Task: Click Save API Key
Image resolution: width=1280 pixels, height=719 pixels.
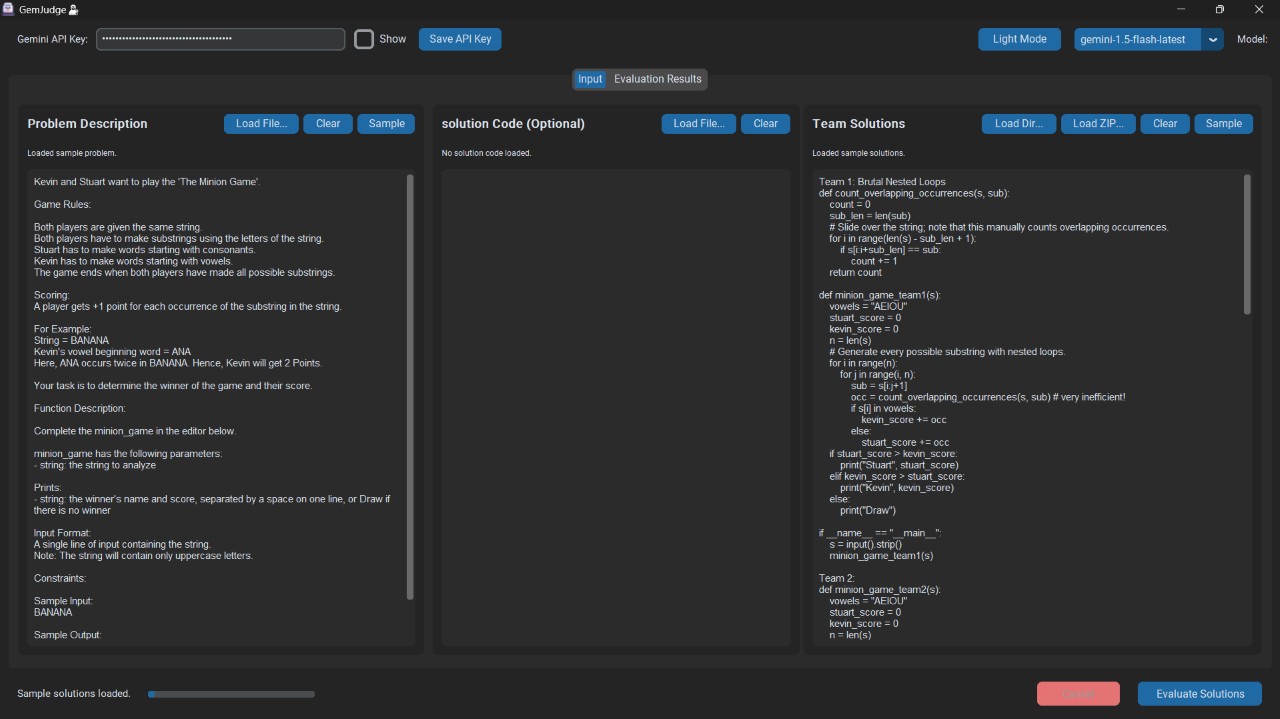Action: pos(459,39)
